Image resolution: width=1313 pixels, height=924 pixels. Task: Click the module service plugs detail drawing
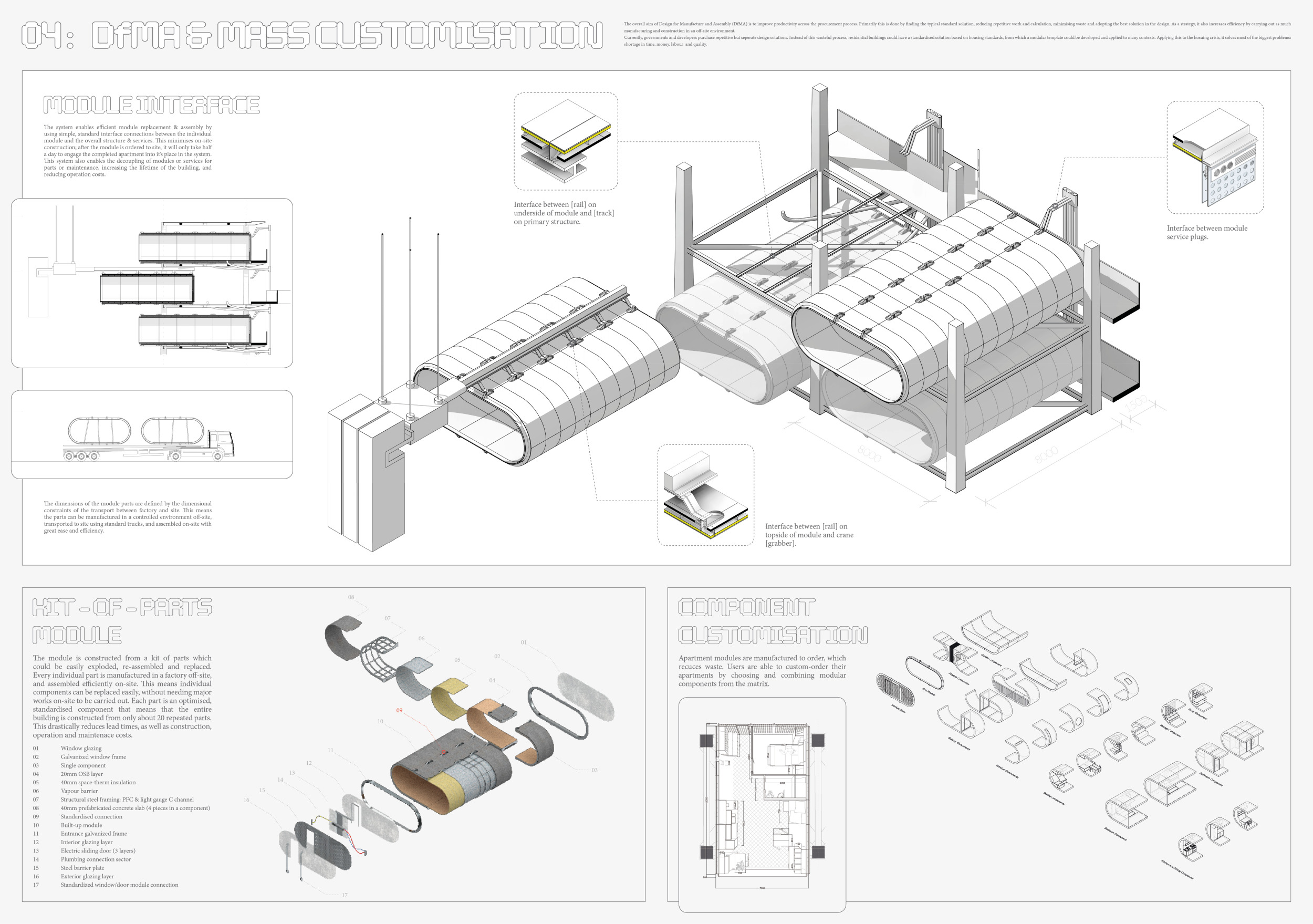1215,158
